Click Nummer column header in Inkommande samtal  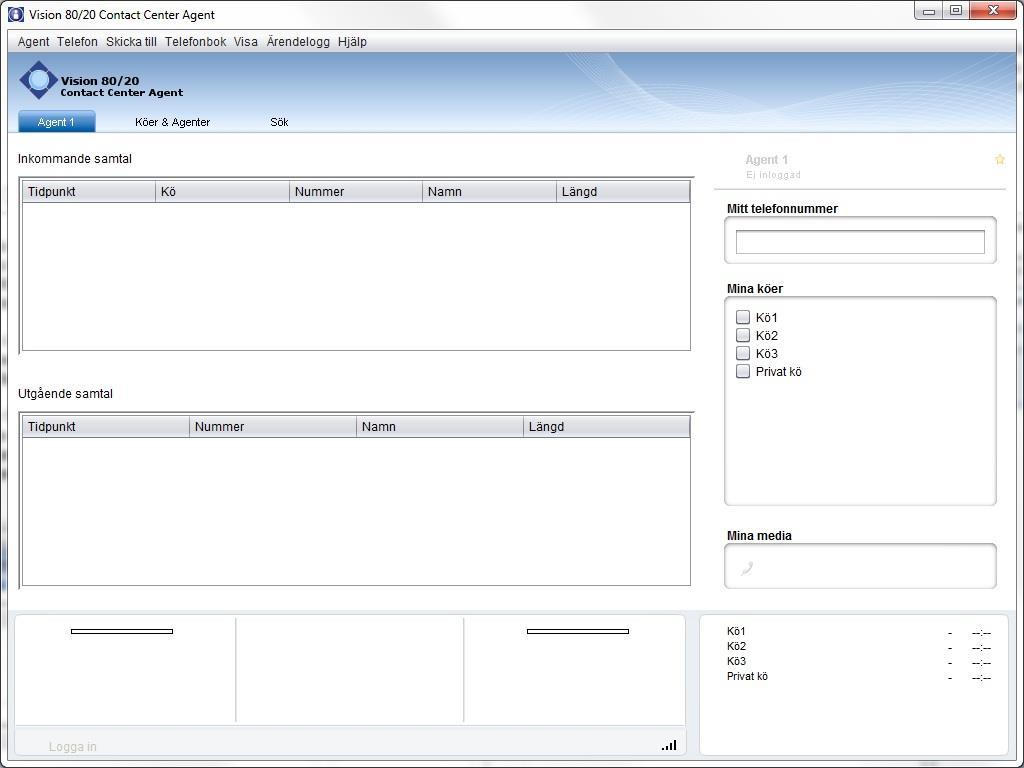tap(356, 191)
